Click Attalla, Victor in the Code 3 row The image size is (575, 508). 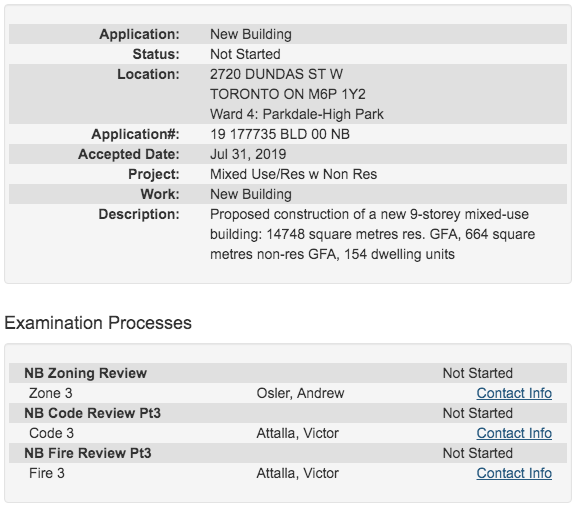coord(297,433)
